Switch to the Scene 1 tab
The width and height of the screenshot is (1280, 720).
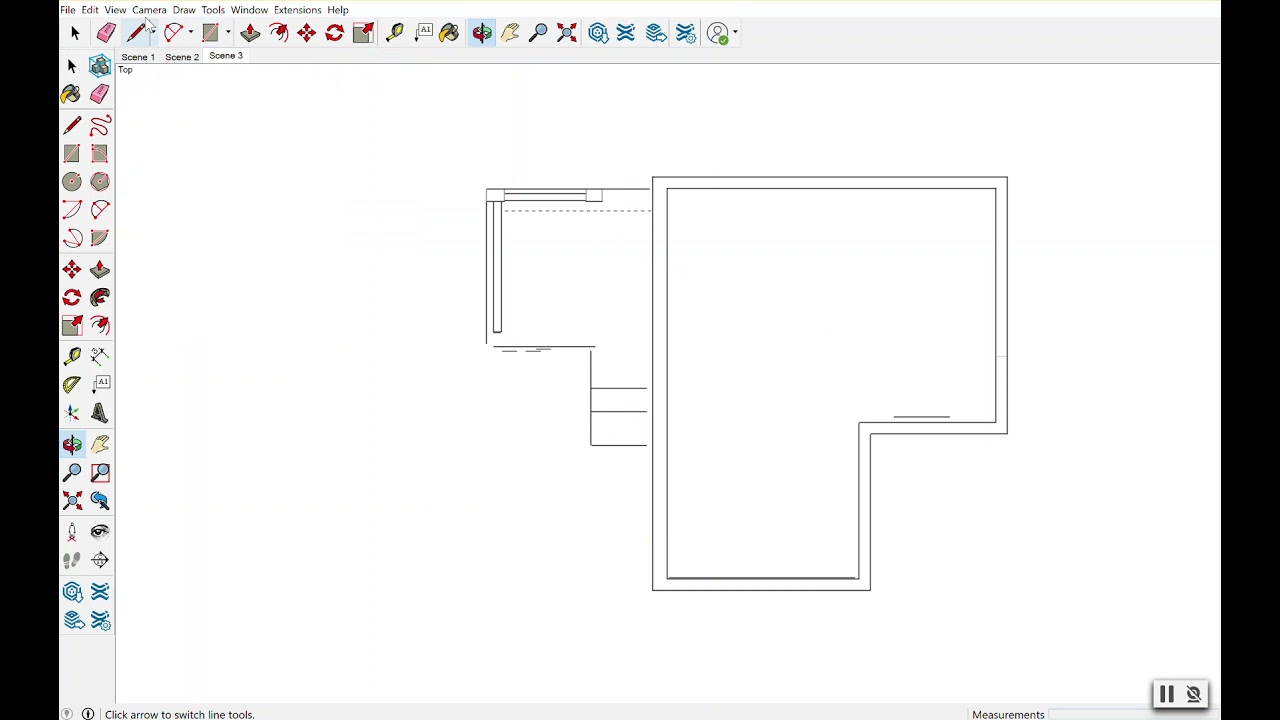[138, 57]
